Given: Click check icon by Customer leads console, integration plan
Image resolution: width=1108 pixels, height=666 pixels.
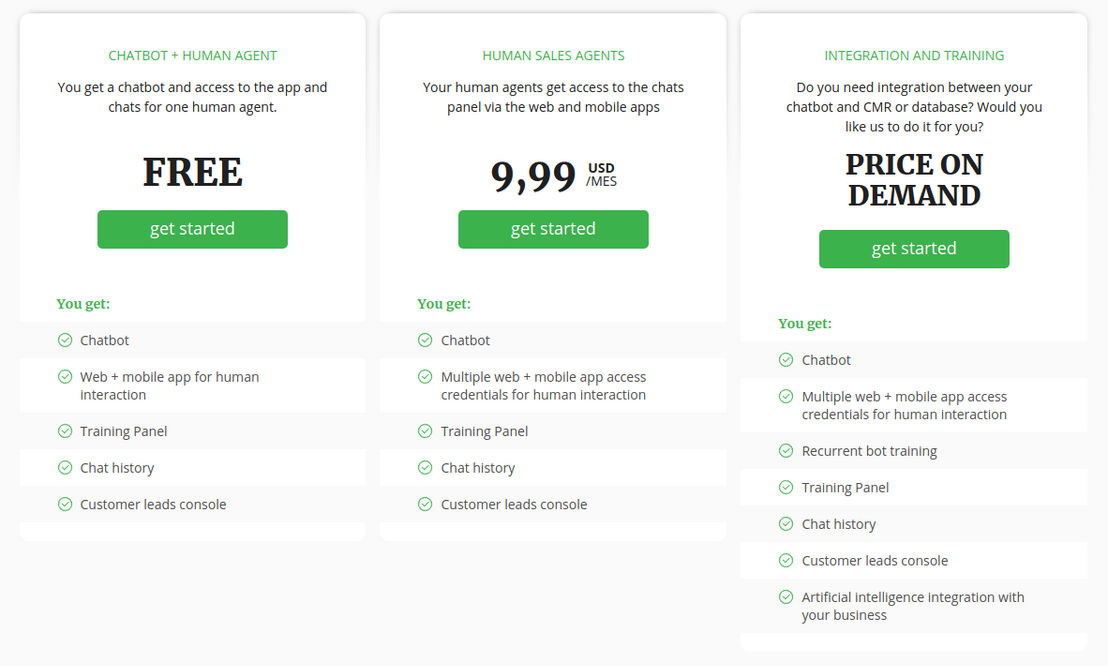Looking at the screenshot, I should pyautogui.click(x=786, y=561).
